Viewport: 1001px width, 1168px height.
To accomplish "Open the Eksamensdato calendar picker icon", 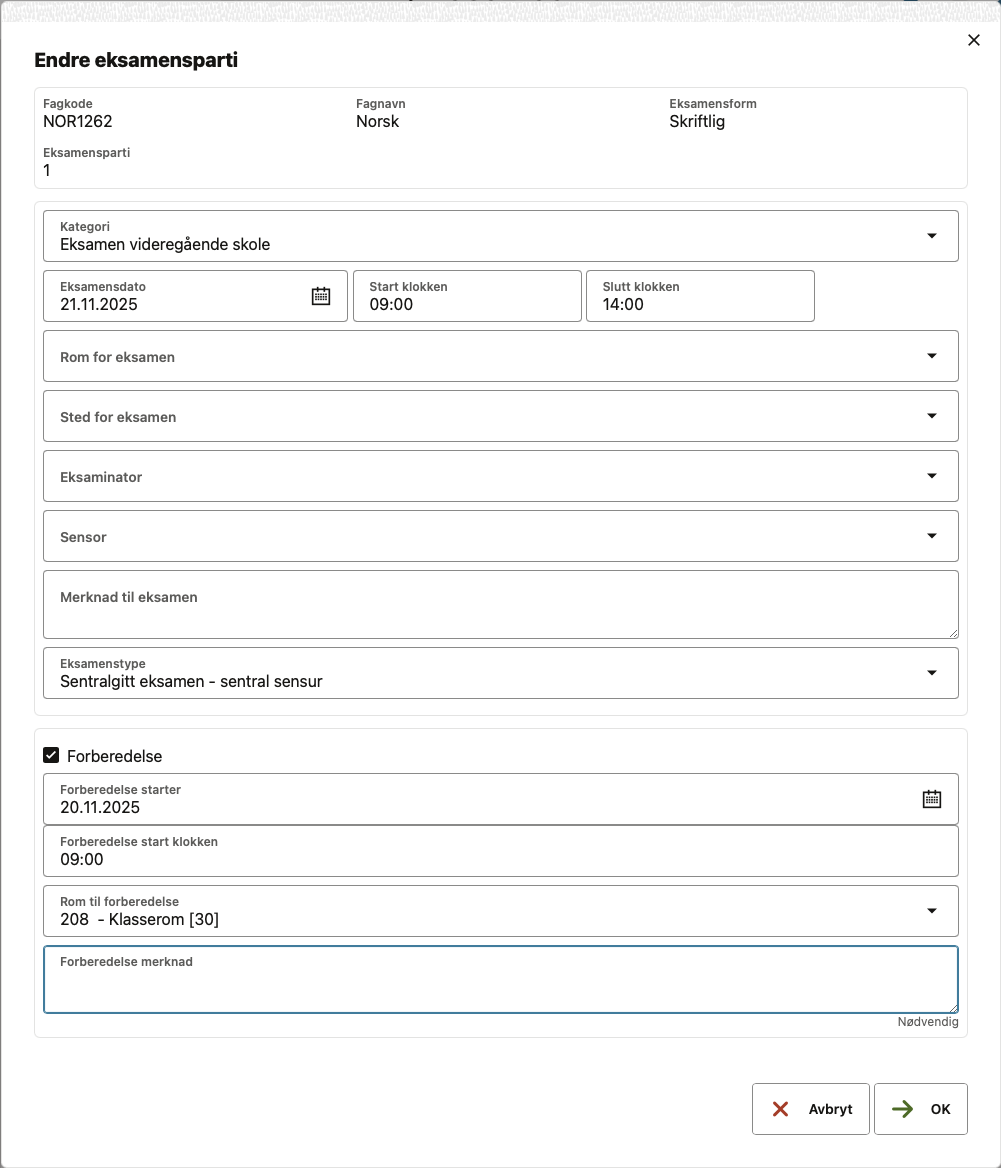I will pos(321,296).
